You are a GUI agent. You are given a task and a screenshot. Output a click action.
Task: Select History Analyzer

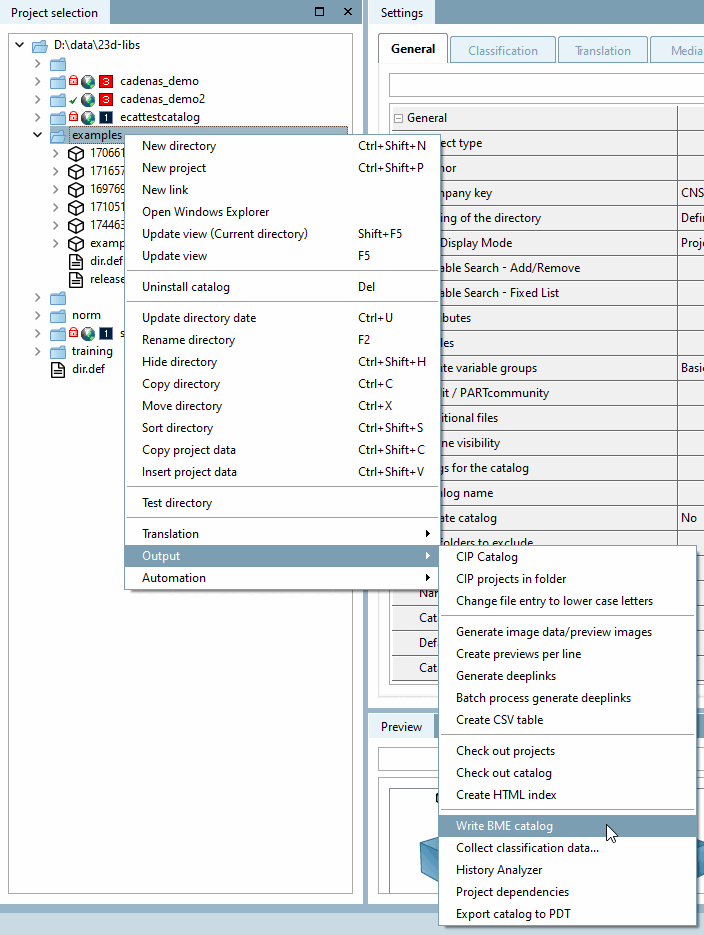pyautogui.click(x=567, y=870)
